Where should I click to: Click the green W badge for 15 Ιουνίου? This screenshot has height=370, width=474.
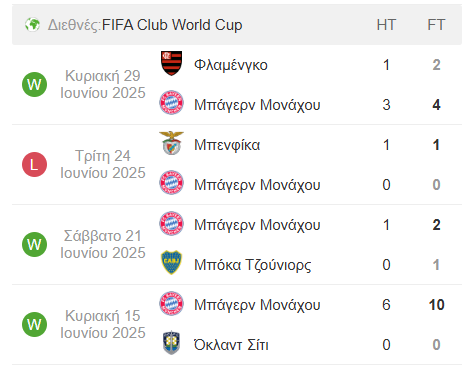34,324
